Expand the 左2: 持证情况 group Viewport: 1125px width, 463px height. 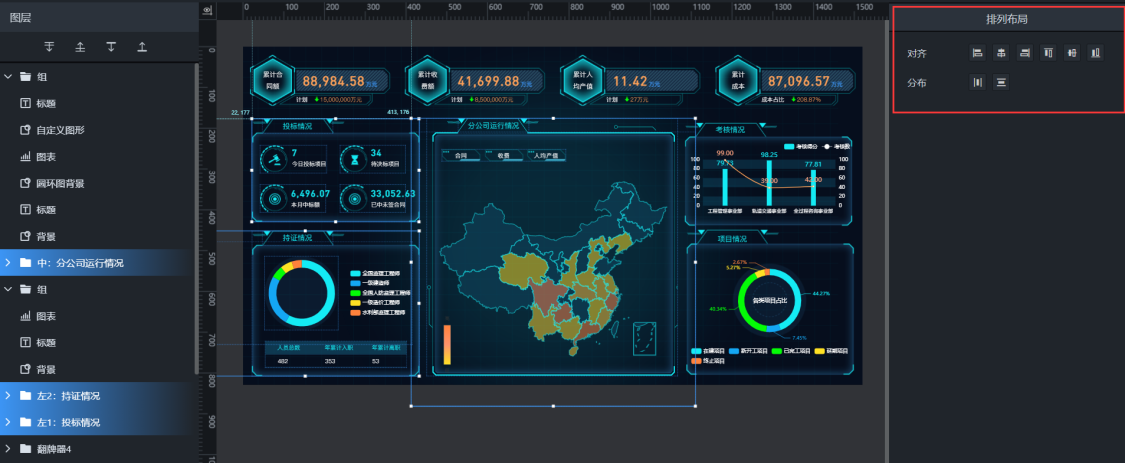coord(9,396)
